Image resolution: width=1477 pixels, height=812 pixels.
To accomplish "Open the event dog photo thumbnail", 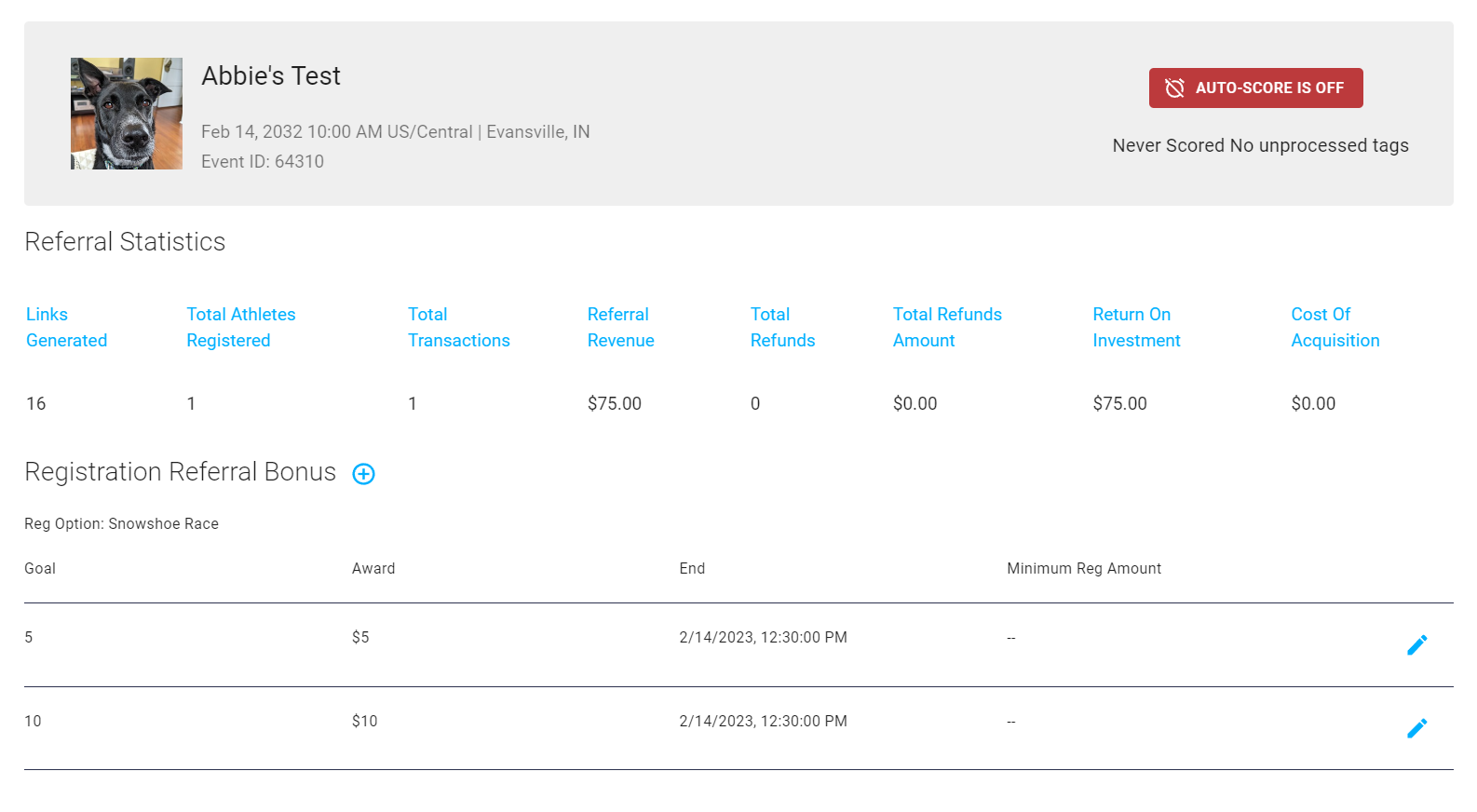I will click(127, 114).
